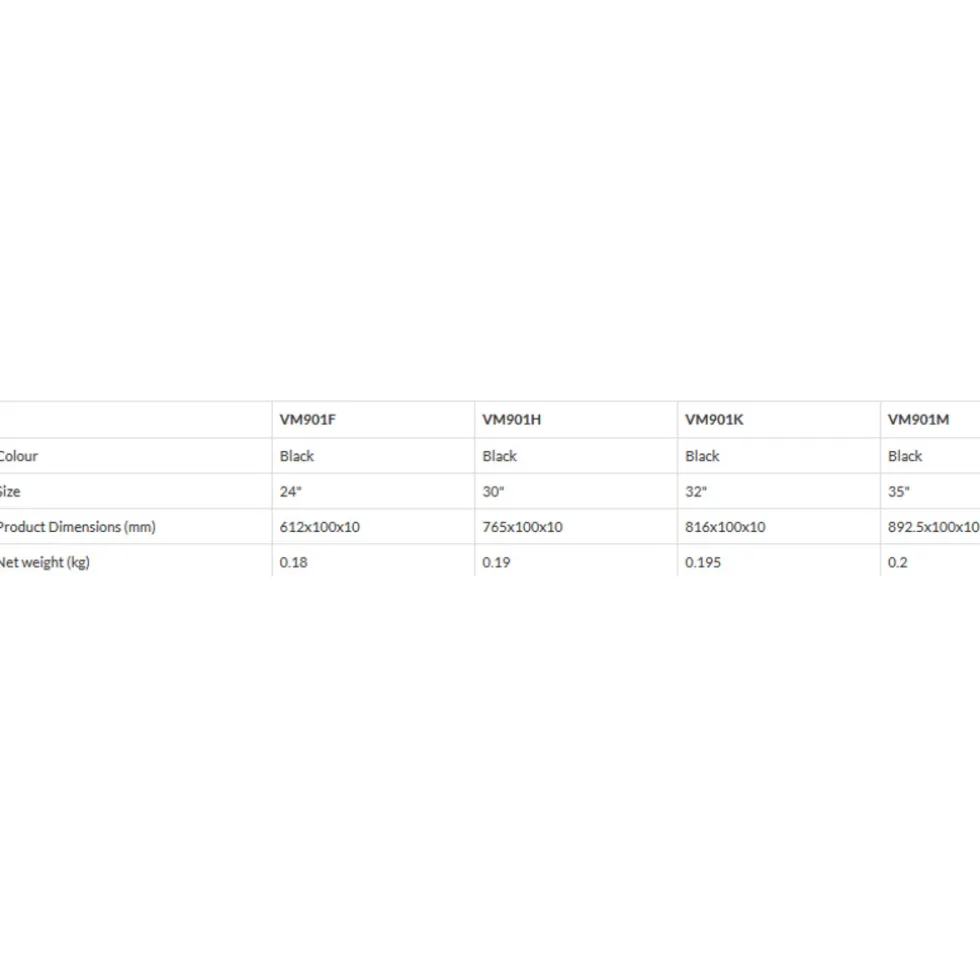Viewport: 980px width, 980px height.
Task: Click the 0.18 net weight value
Action: click(294, 562)
